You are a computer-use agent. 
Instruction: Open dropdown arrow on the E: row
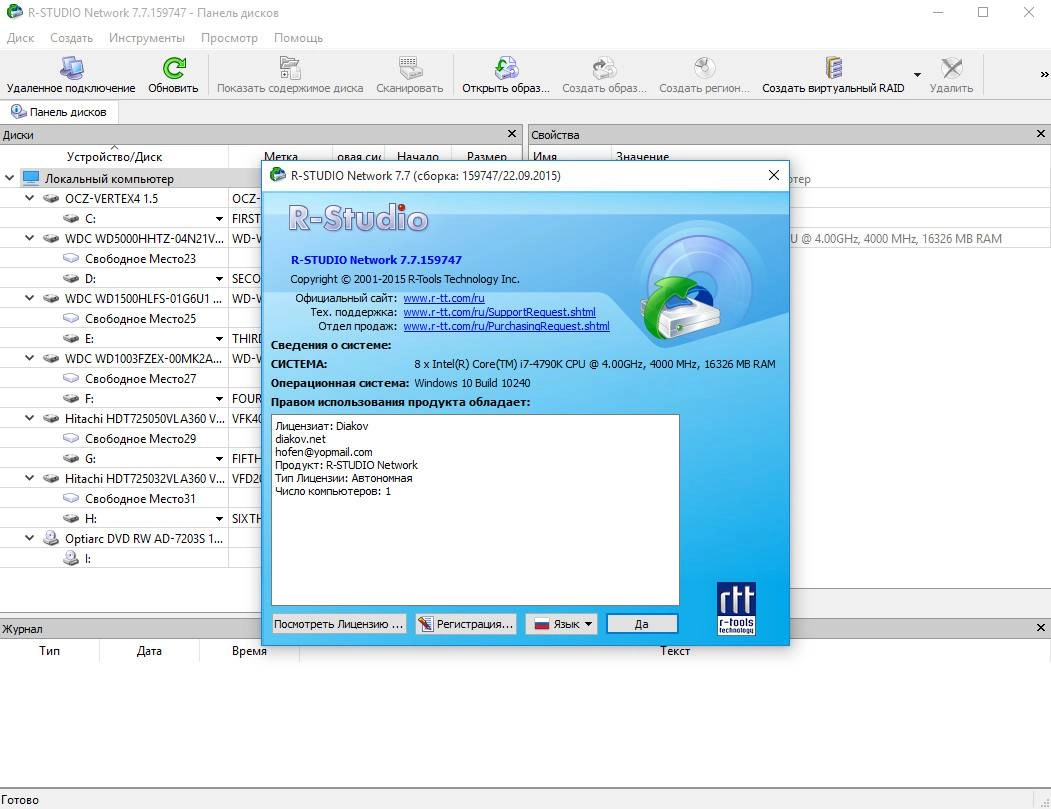coord(219,338)
